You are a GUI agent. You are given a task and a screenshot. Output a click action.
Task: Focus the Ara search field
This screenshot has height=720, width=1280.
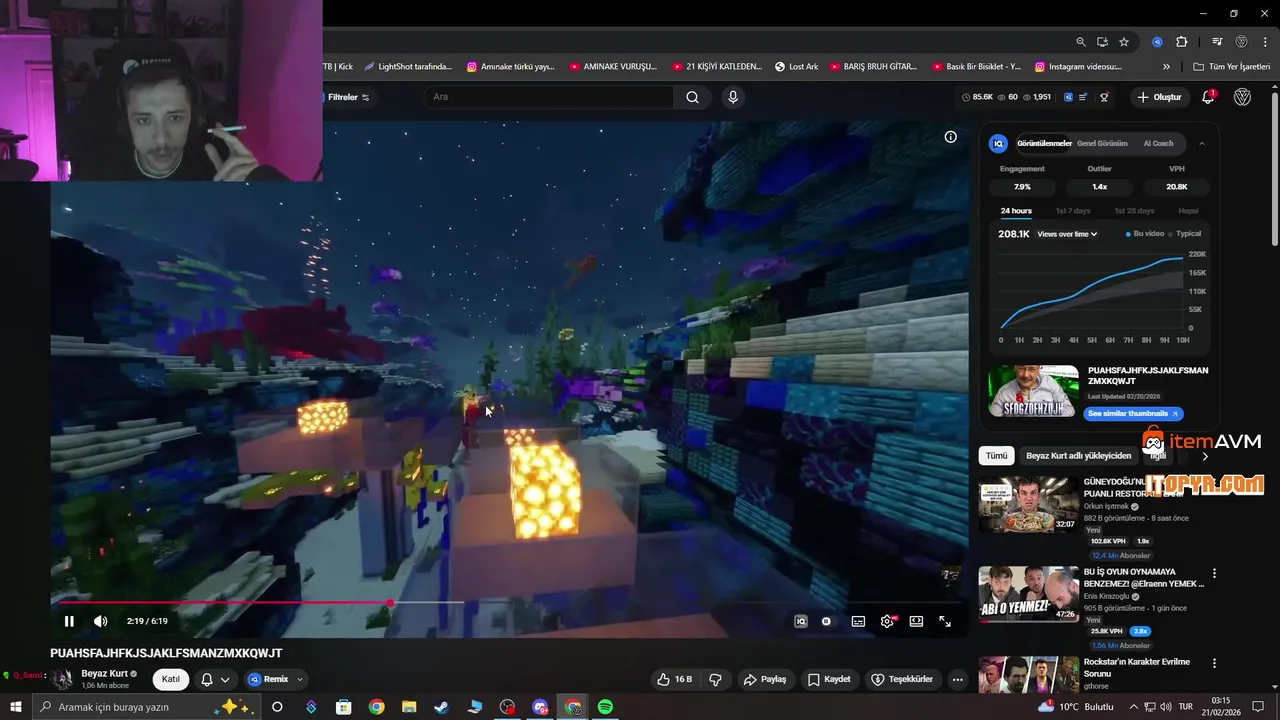tap(548, 97)
